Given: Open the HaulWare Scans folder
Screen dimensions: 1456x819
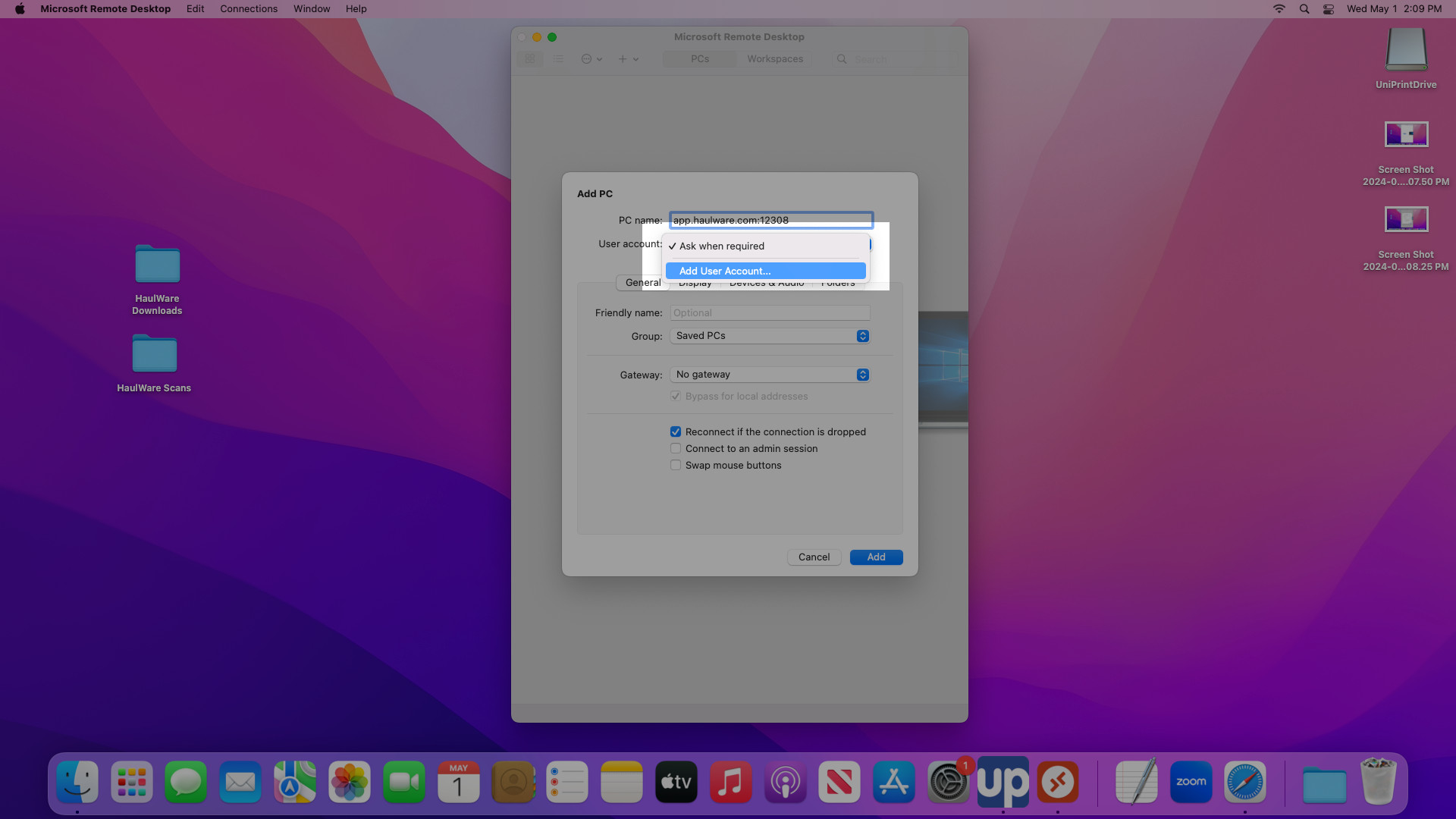Looking at the screenshot, I should click(x=154, y=363).
